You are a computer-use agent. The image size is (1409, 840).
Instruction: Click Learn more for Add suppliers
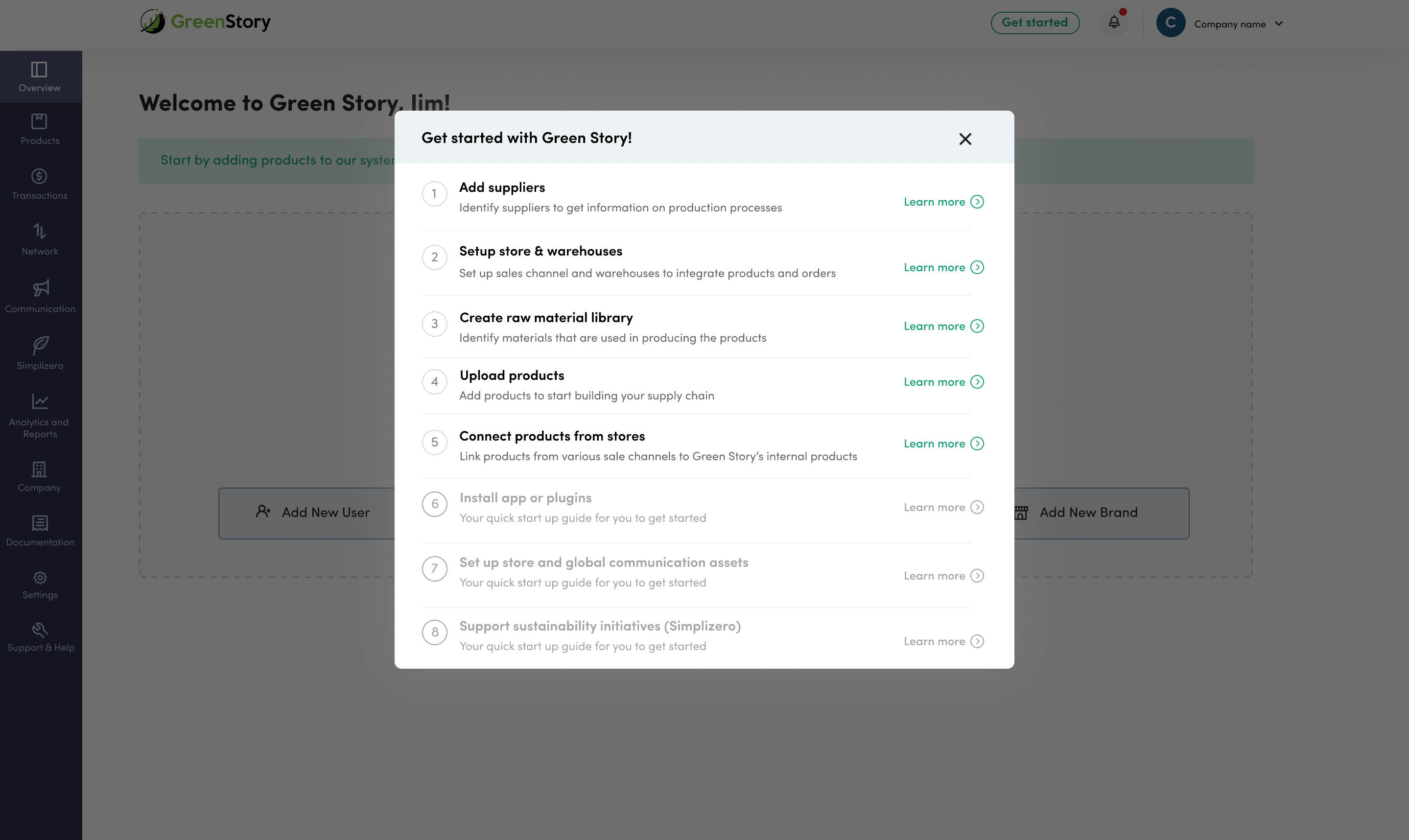point(934,202)
